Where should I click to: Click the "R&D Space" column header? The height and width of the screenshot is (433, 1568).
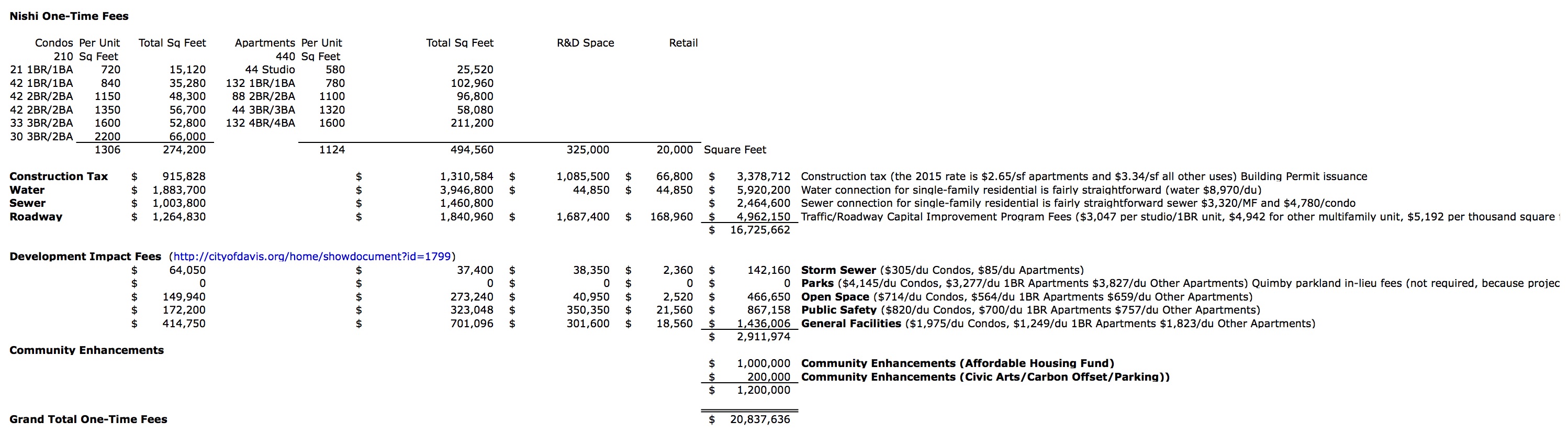pos(585,43)
